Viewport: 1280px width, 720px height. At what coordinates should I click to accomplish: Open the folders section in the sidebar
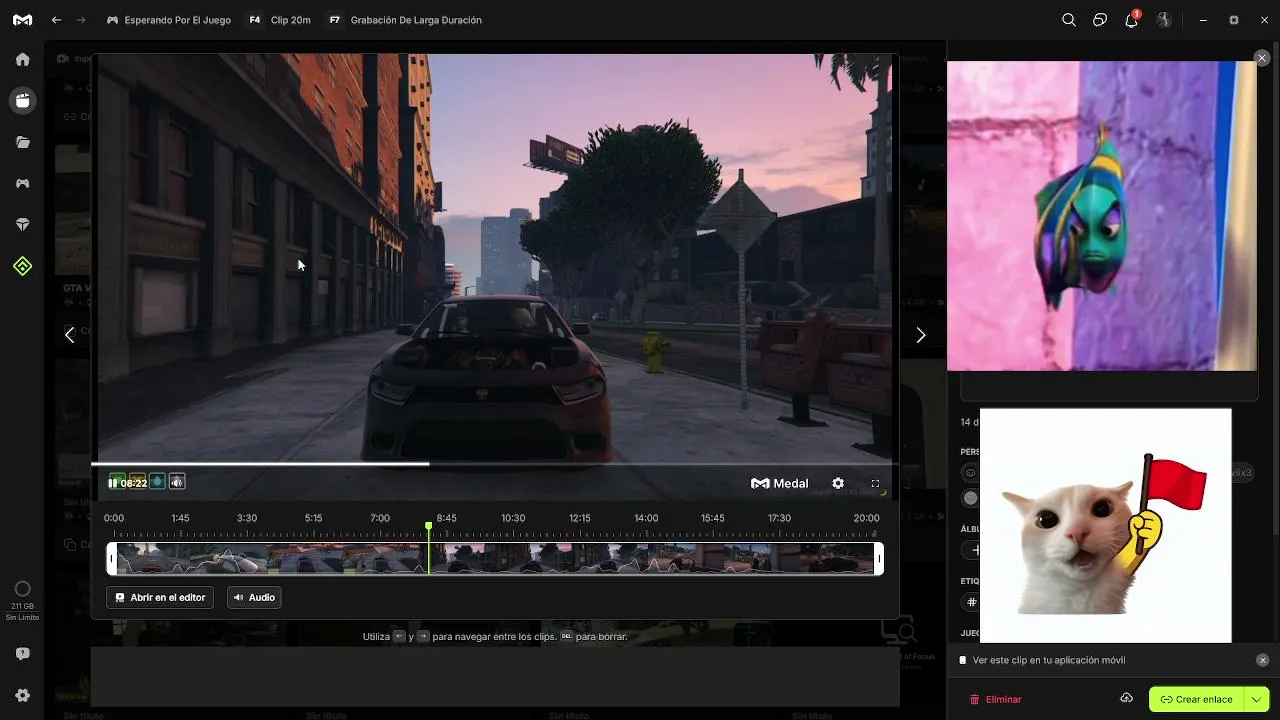[22, 142]
